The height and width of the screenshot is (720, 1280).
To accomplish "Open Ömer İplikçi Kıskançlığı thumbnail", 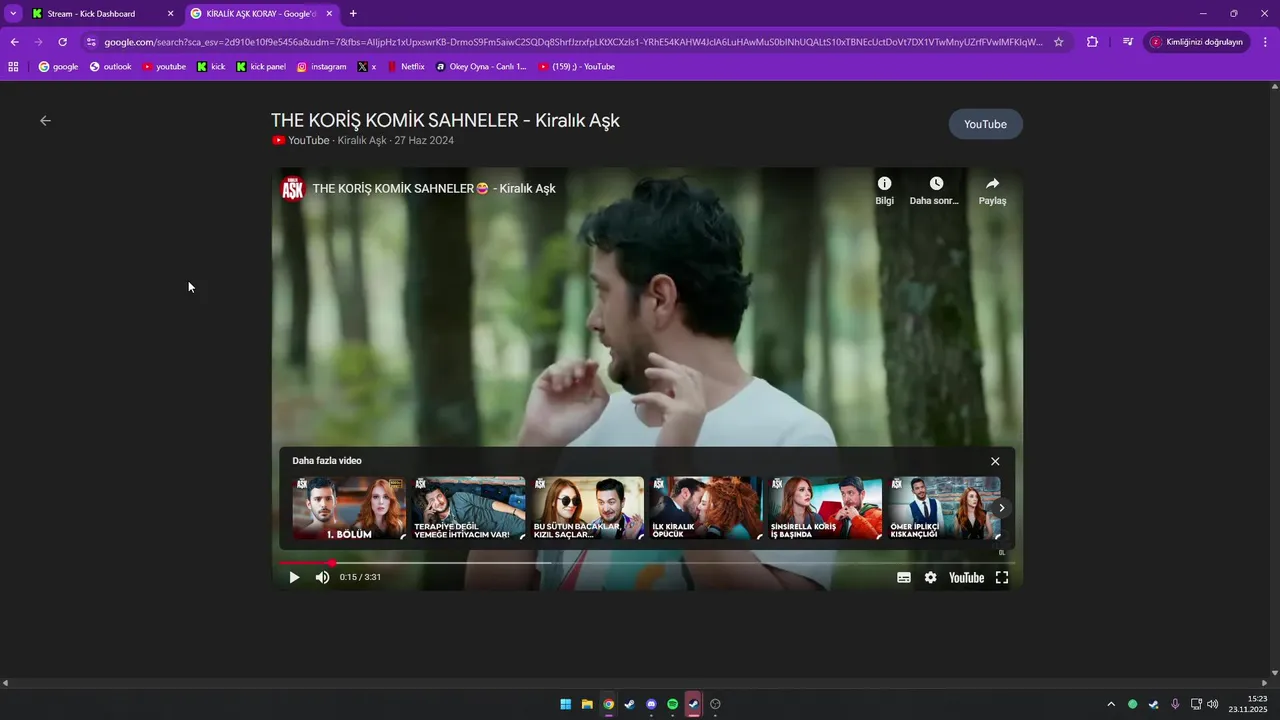I will (x=945, y=508).
